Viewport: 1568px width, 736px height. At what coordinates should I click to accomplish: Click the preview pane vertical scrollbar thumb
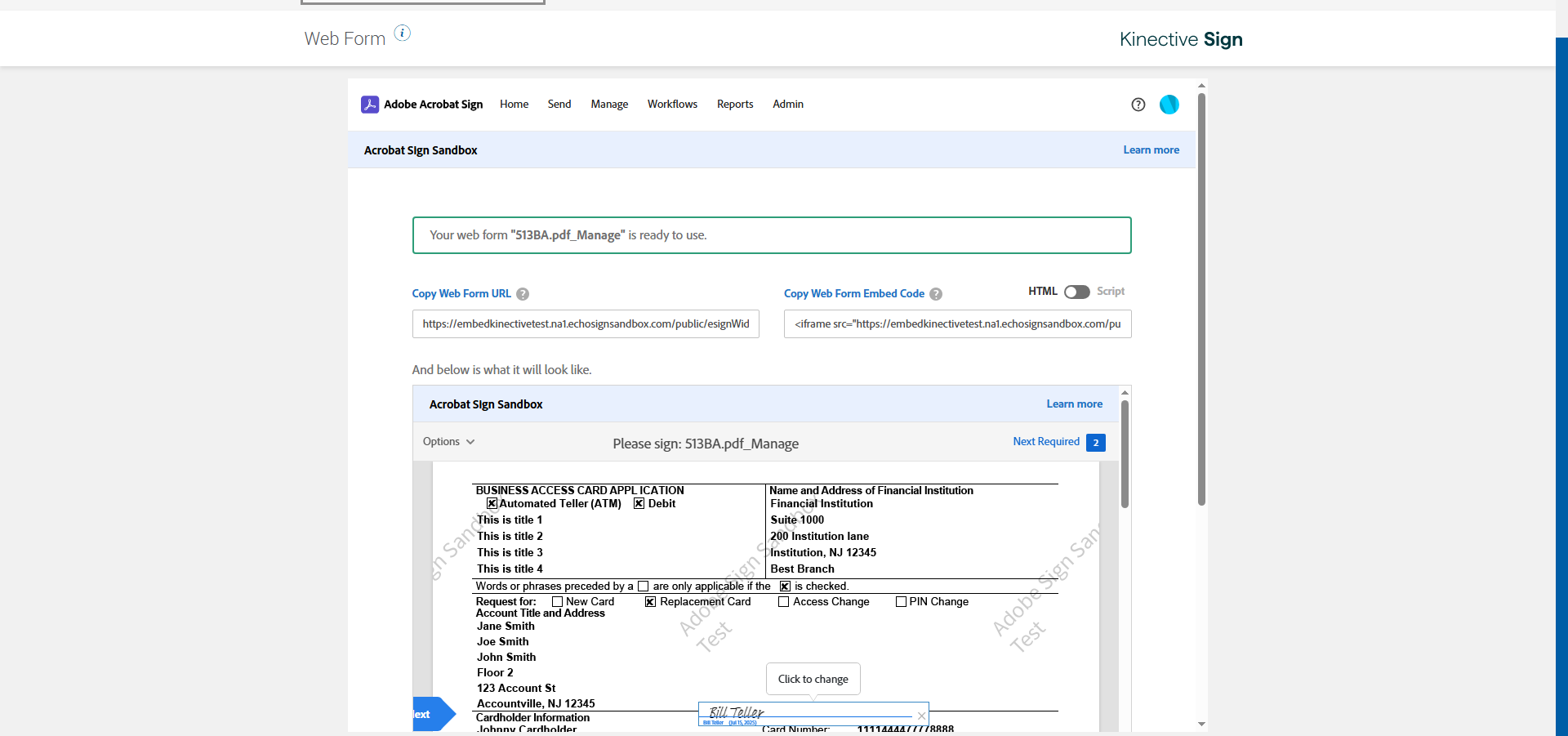pos(1125,453)
